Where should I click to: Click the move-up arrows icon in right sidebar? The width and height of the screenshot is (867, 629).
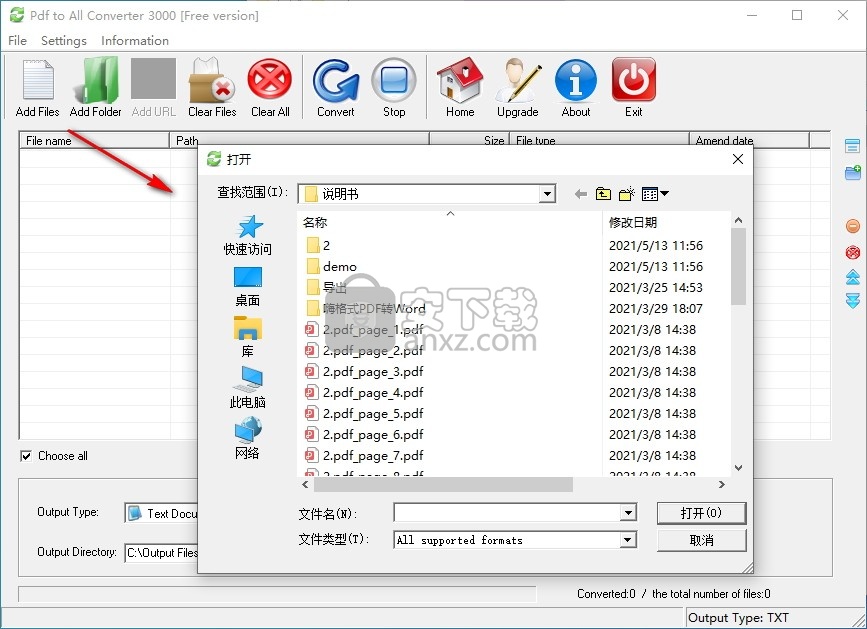point(853,276)
